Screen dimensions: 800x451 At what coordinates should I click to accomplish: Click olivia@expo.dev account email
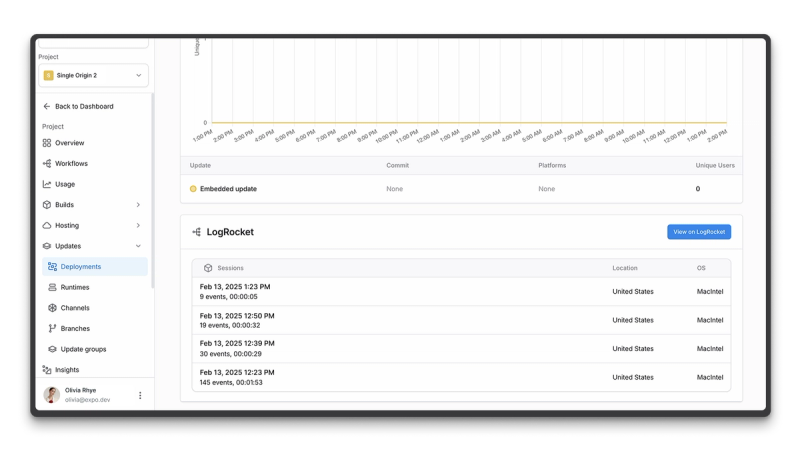pyautogui.click(x=87, y=400)
